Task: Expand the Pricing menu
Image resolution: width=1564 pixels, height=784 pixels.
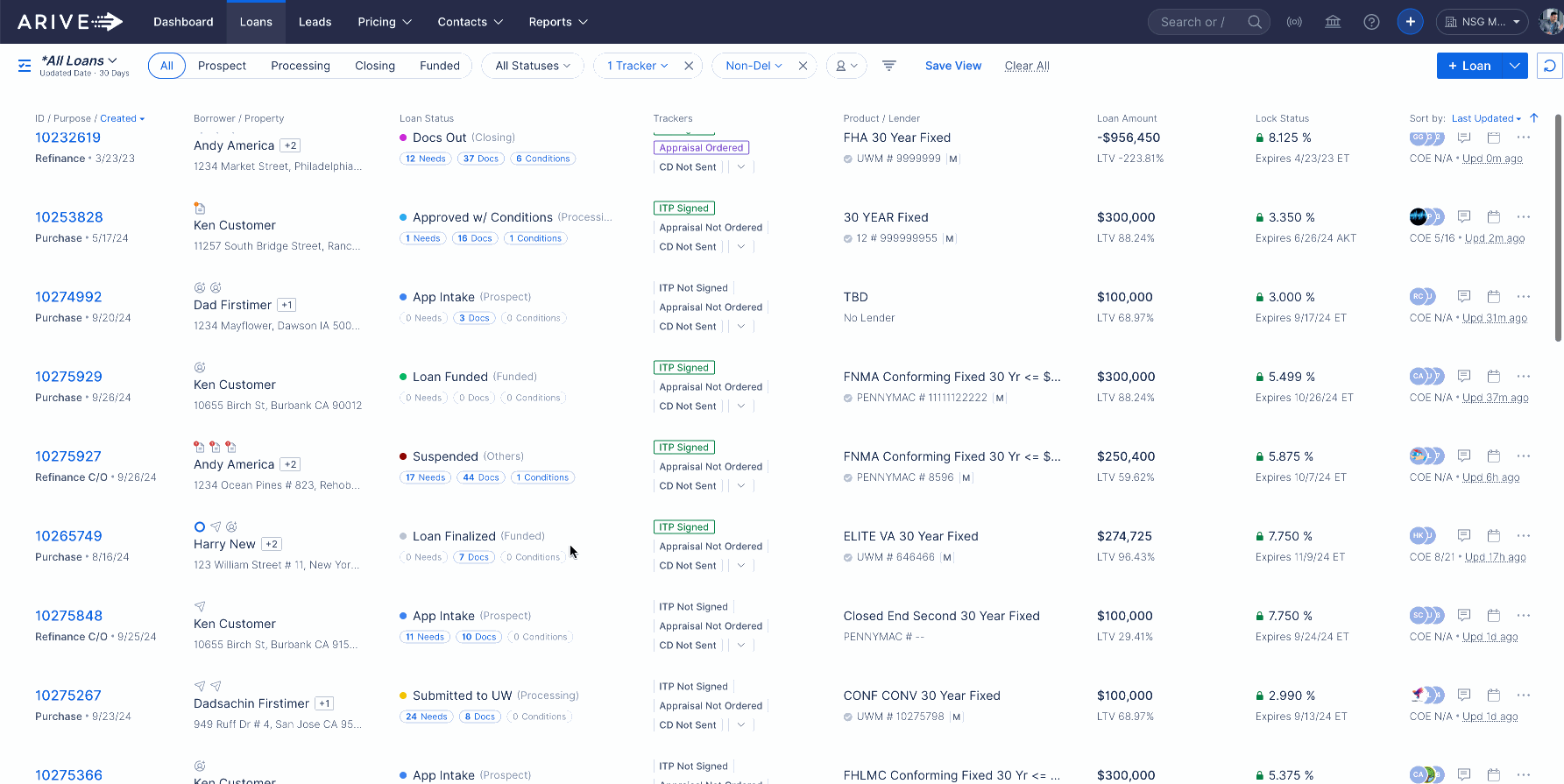Action: click(x=385, y=22)
